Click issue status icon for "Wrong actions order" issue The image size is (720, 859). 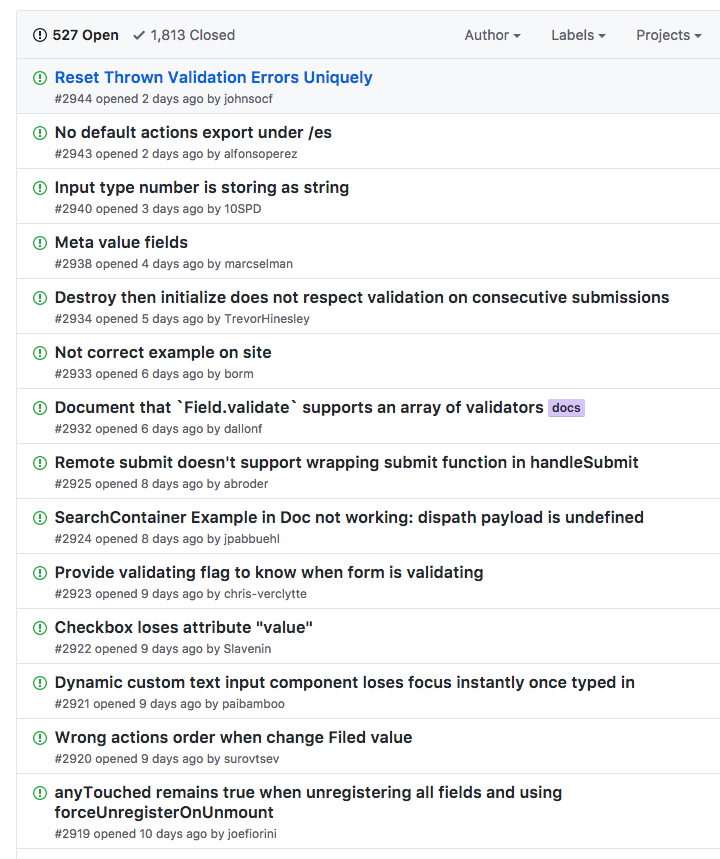(x=40, y=738)
